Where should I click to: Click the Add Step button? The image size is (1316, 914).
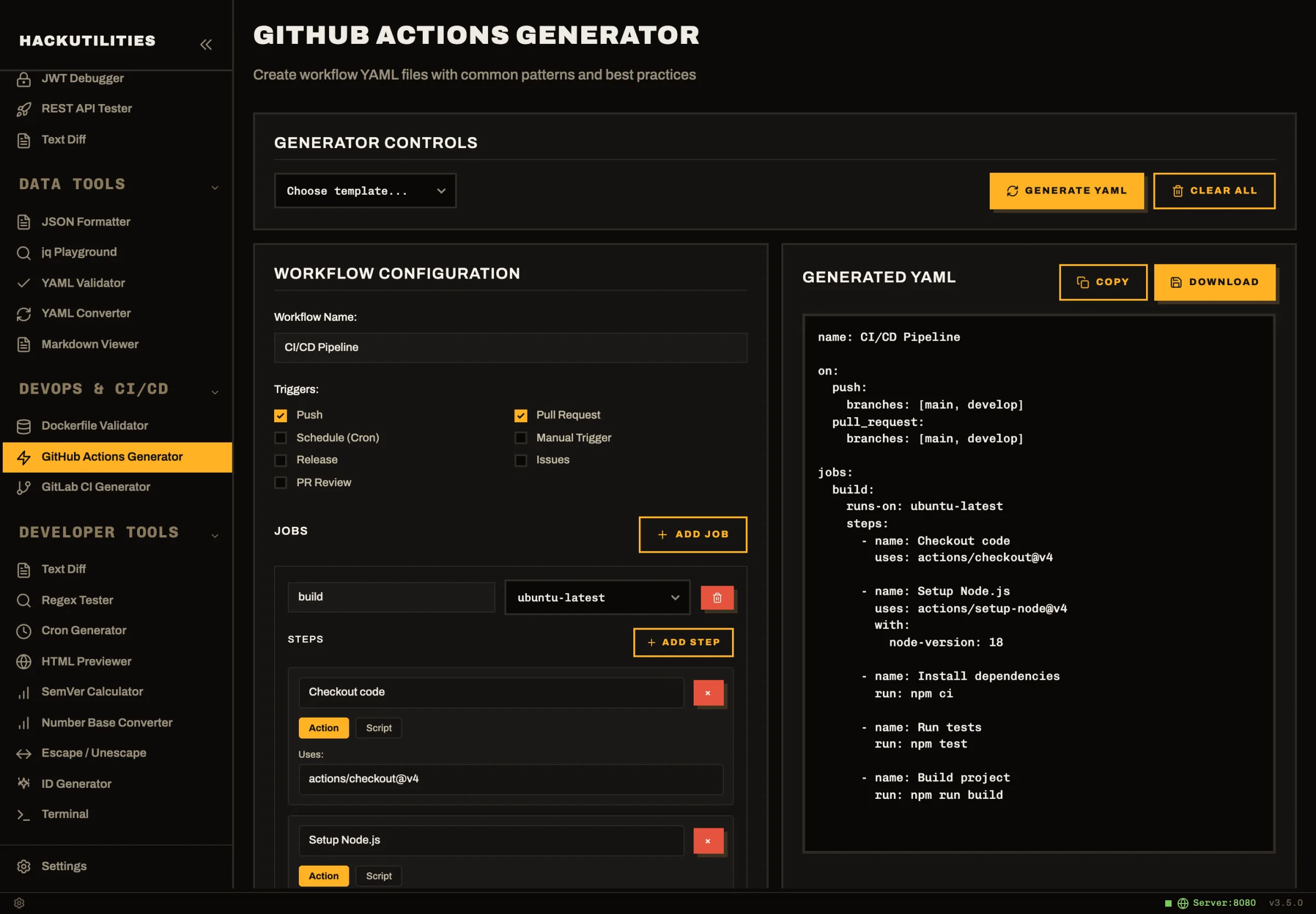(x=683, y=642)
